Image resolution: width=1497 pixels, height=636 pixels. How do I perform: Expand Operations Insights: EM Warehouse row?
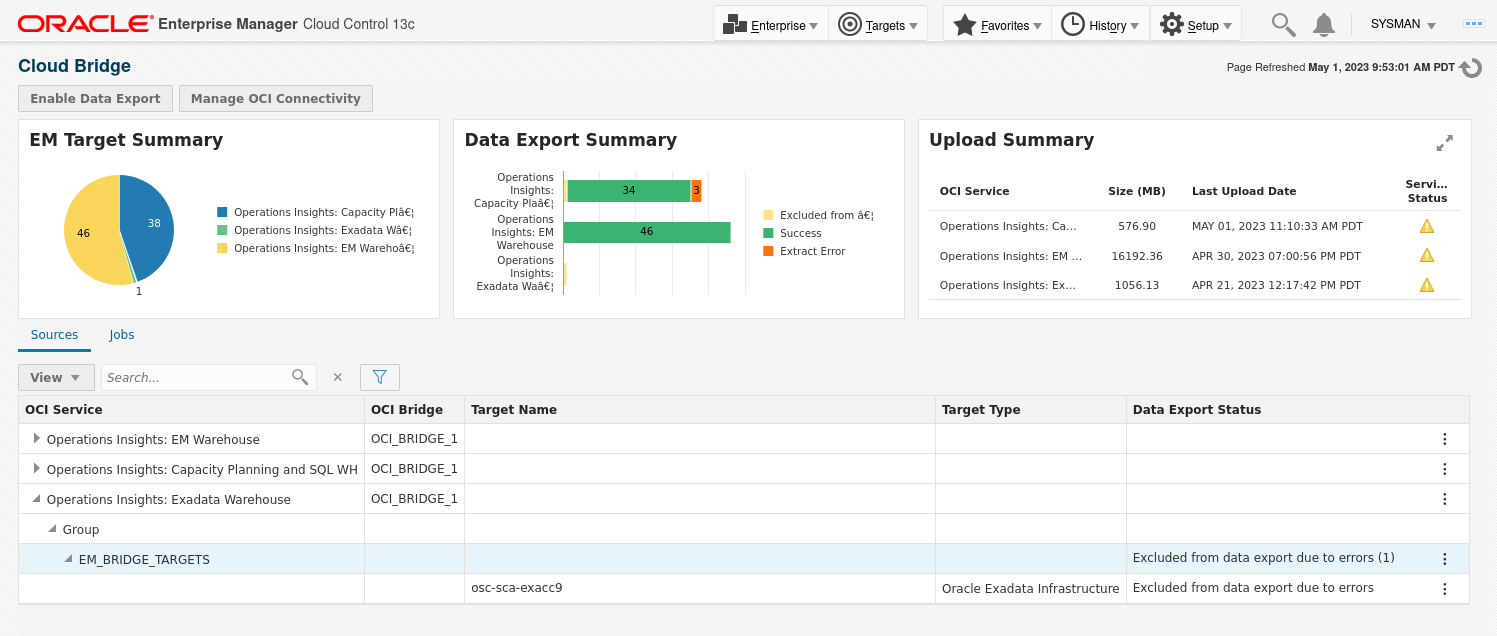coord(36,438)
